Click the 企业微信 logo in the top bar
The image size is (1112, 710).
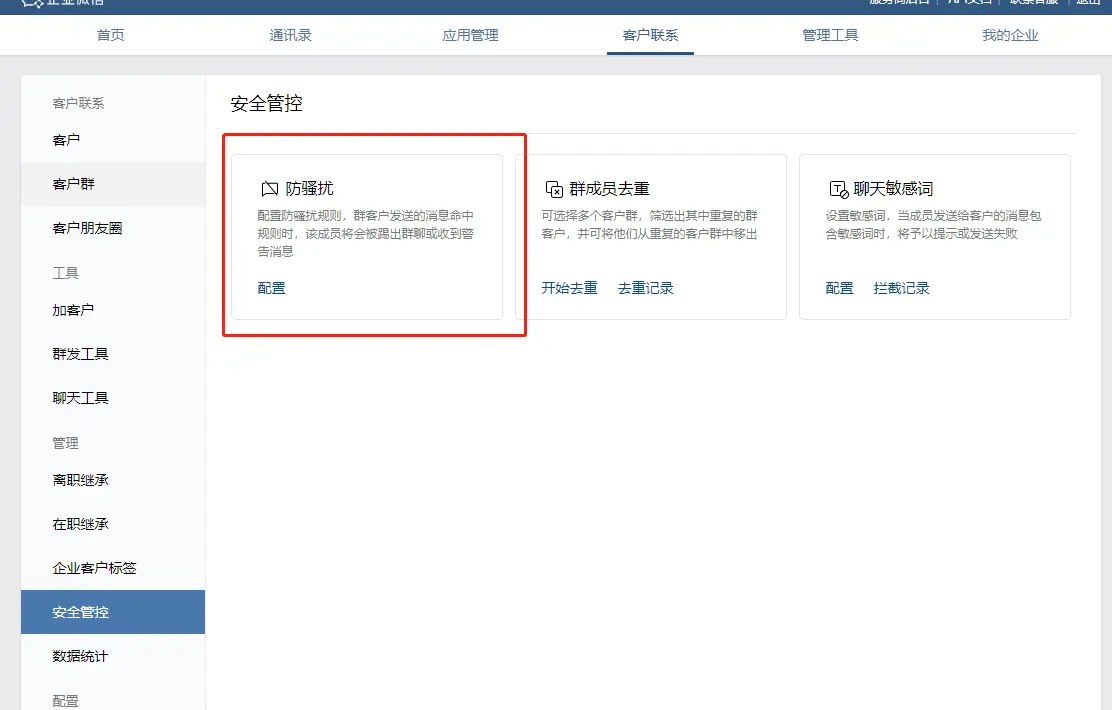tap(55, 5)
